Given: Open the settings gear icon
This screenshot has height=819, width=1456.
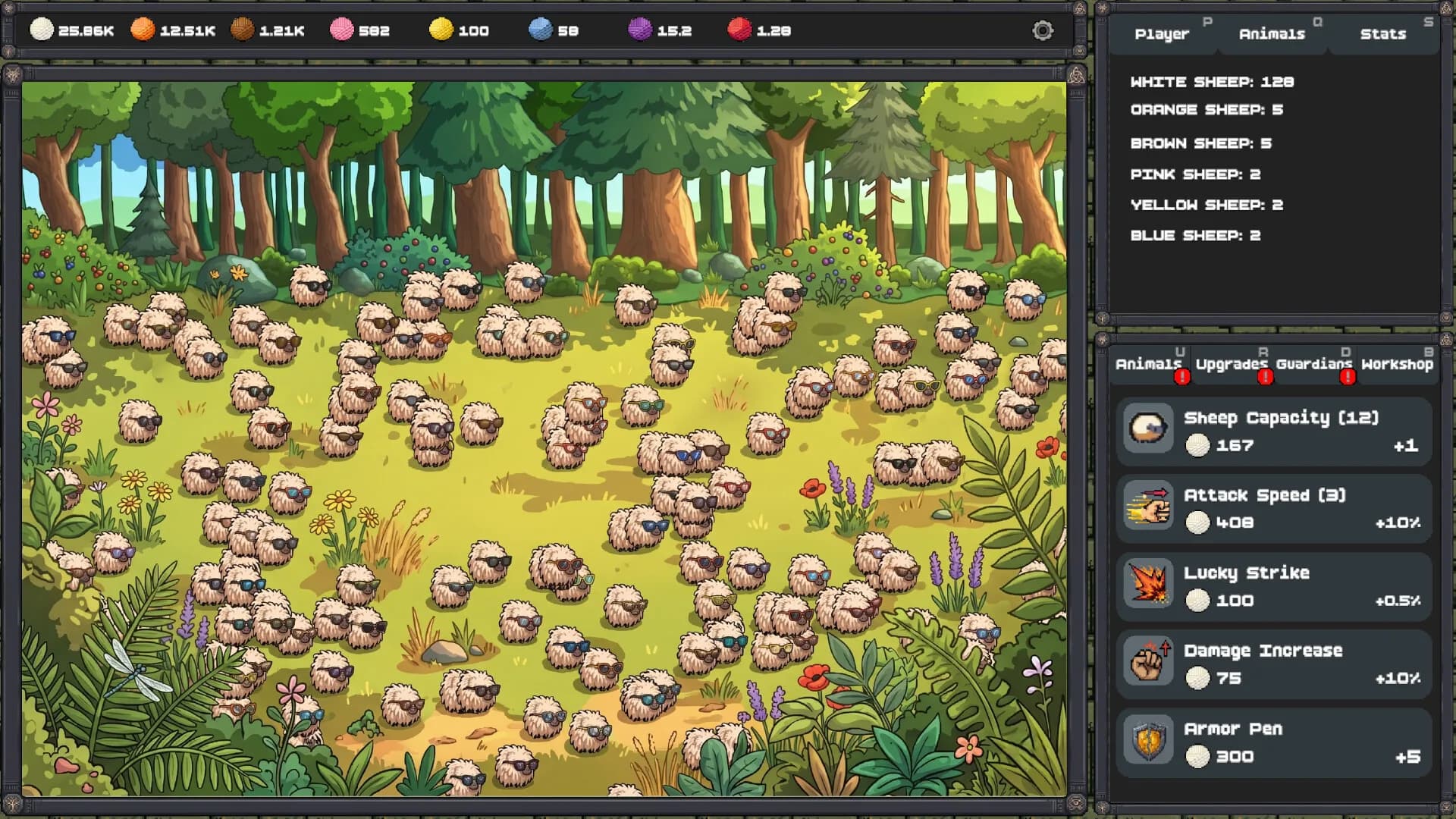Looking at the screenshot, I should (1043, 30).
